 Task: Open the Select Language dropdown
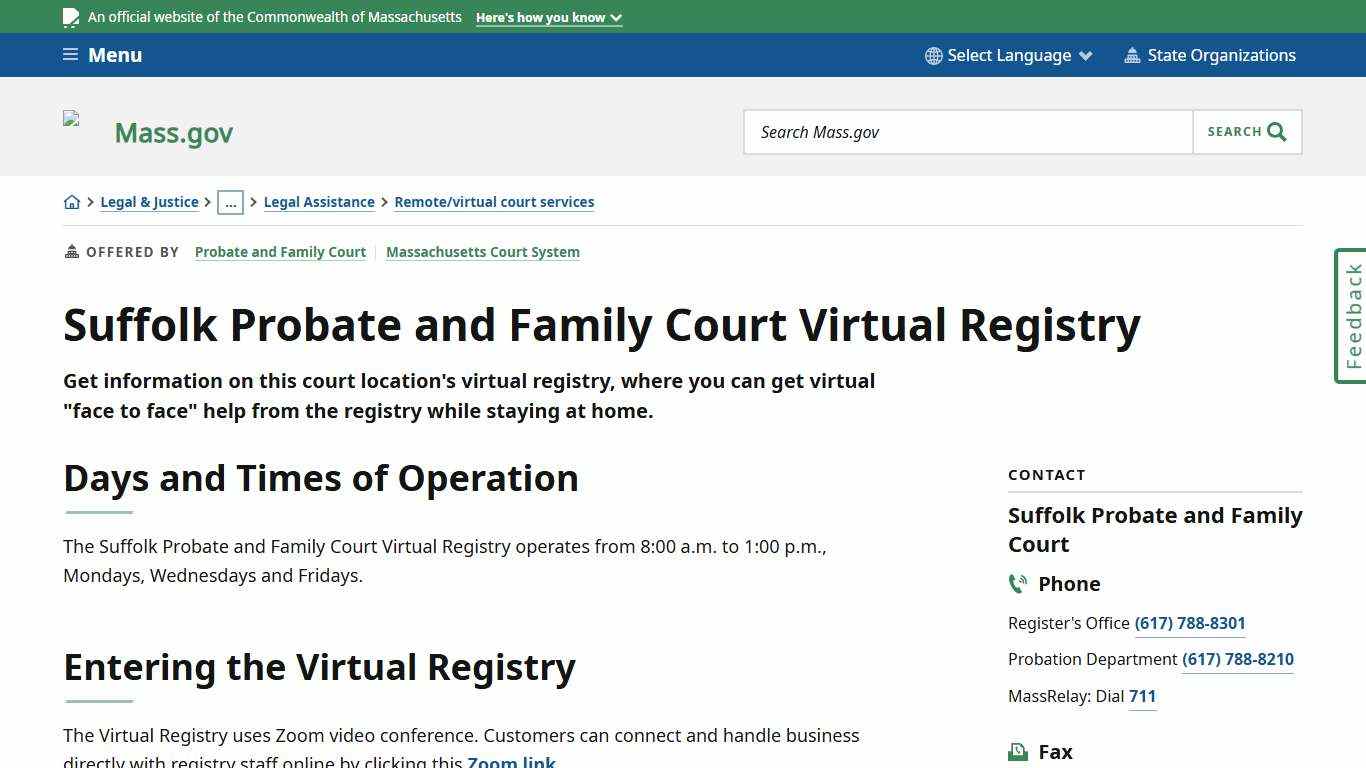[1008, 55]
